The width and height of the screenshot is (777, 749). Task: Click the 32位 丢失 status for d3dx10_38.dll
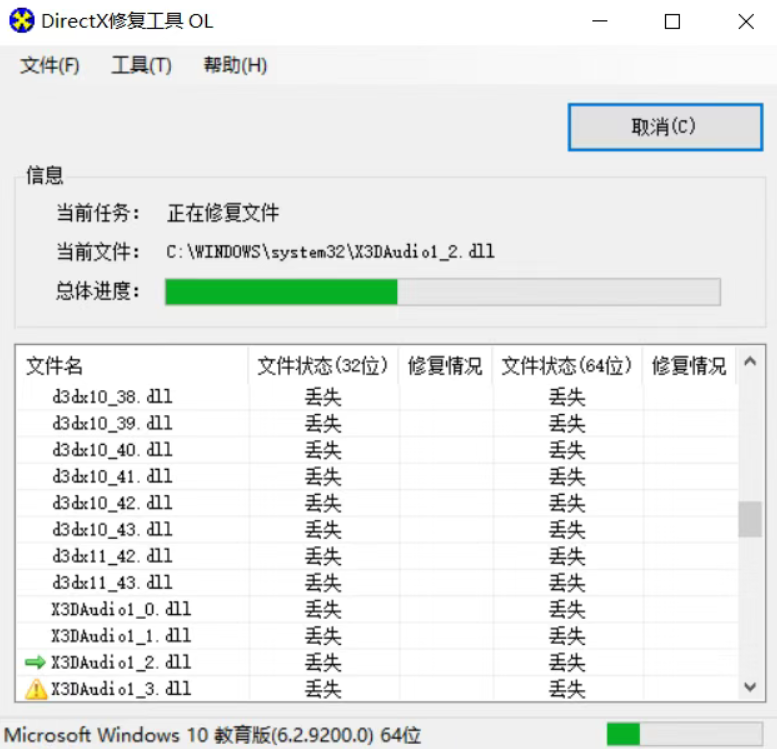click(x=323, y=397)
